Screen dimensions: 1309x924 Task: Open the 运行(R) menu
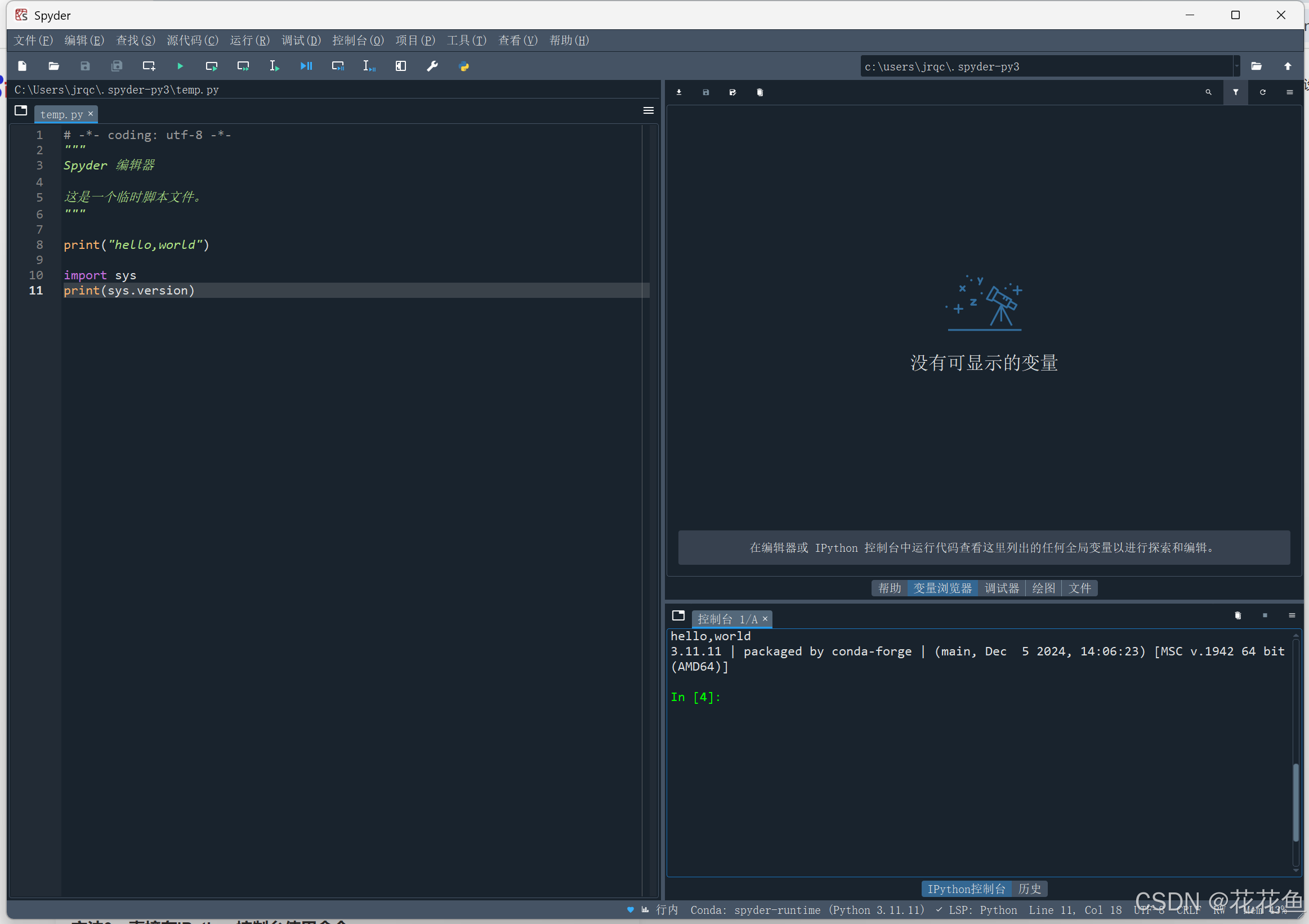(x=249, y=41)
